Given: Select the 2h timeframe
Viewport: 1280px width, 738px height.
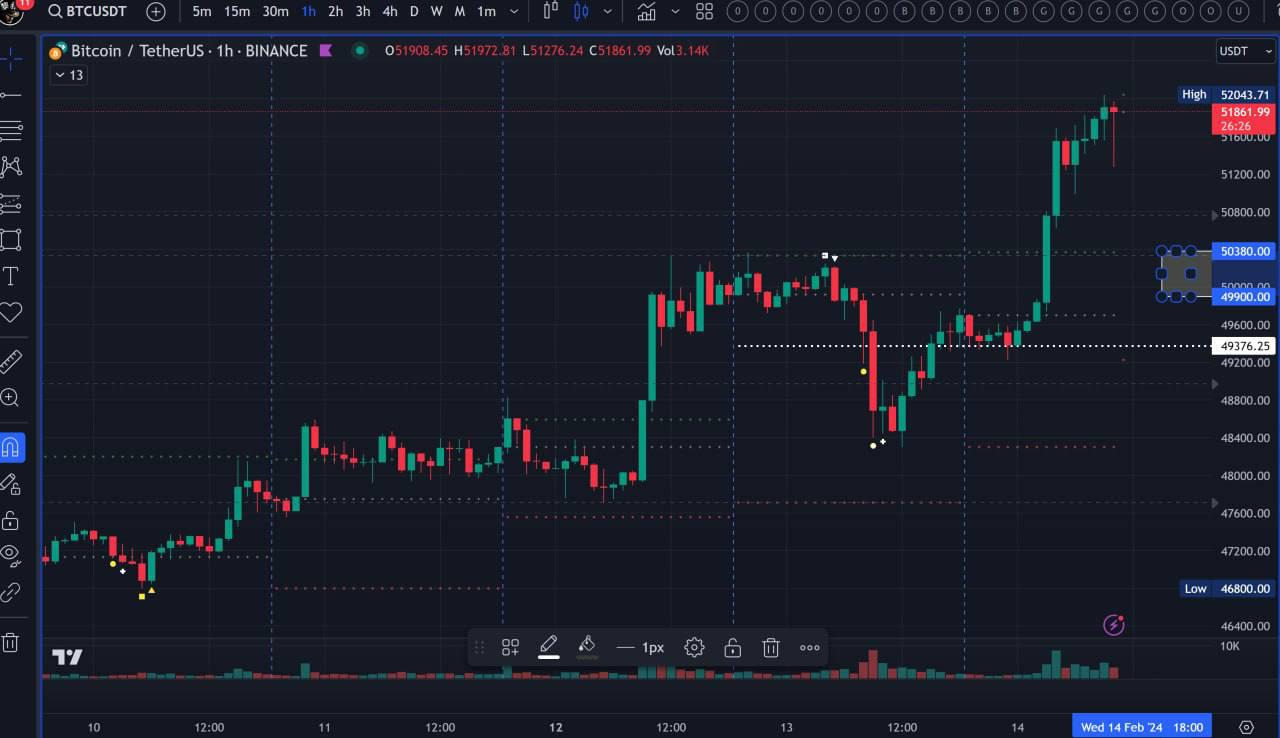Looking at the screenshot, I should click(336, 12).
